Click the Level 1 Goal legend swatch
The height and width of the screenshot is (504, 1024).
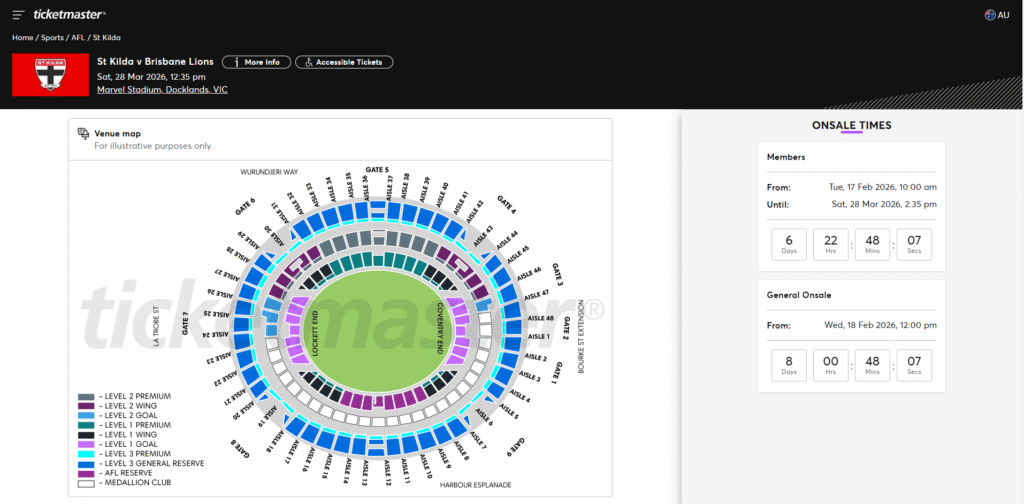pyautogui.click(x=85, y=444)
